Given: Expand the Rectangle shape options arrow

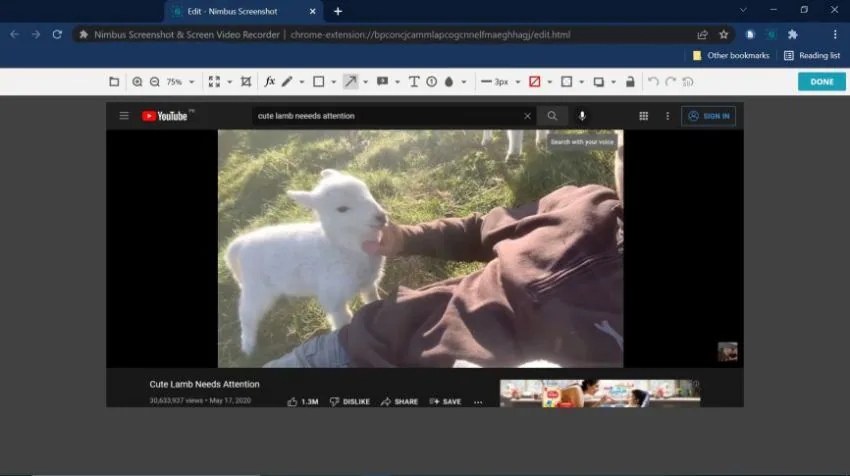Looking at the screenshot, I should 333,82.
